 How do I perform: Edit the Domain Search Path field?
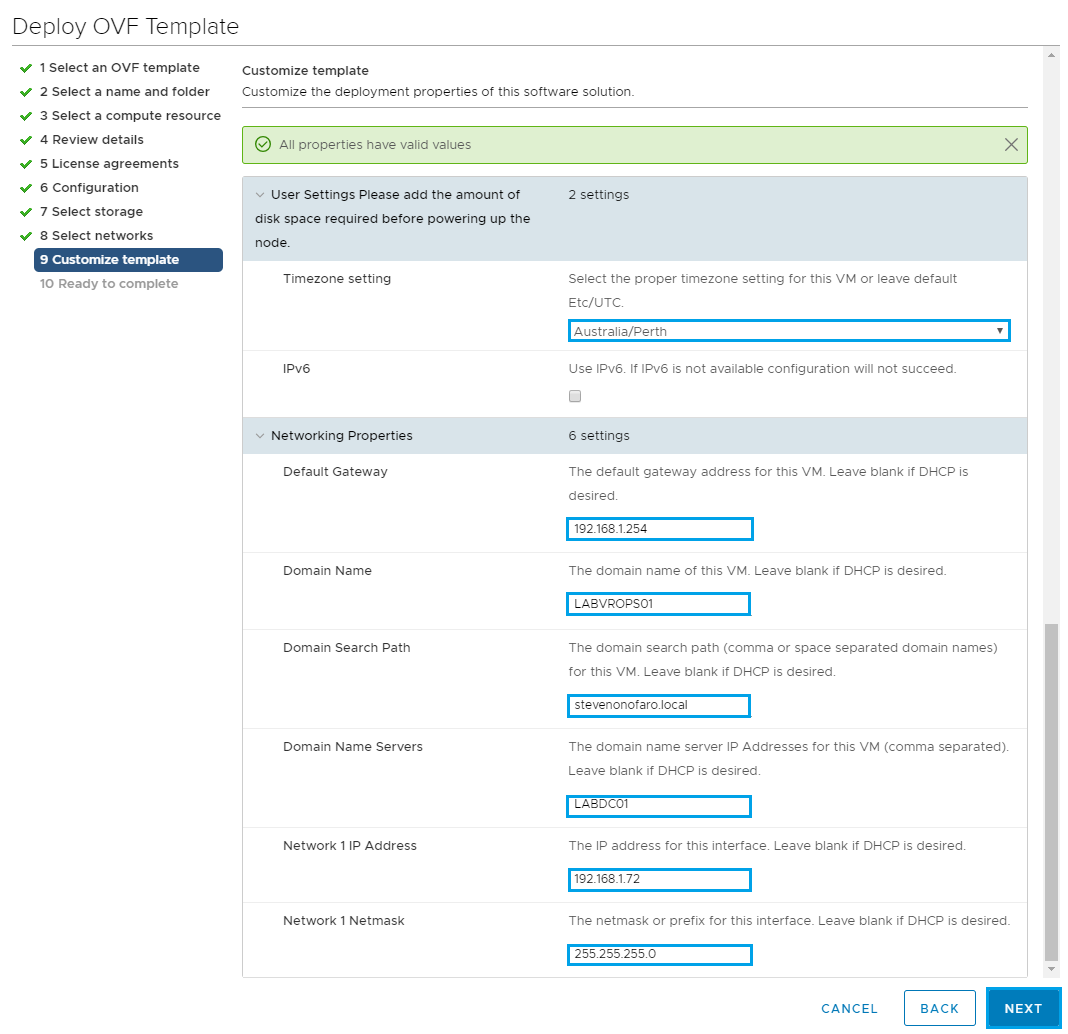pos(658,706)
